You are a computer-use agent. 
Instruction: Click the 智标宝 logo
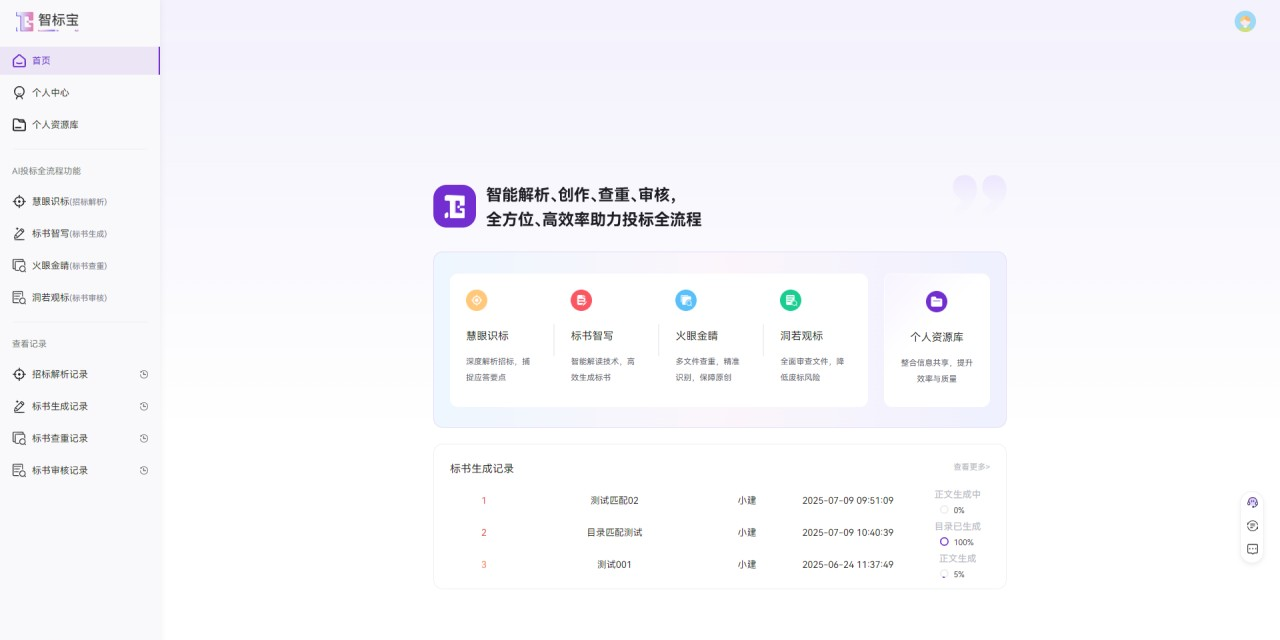pos(47,21)
